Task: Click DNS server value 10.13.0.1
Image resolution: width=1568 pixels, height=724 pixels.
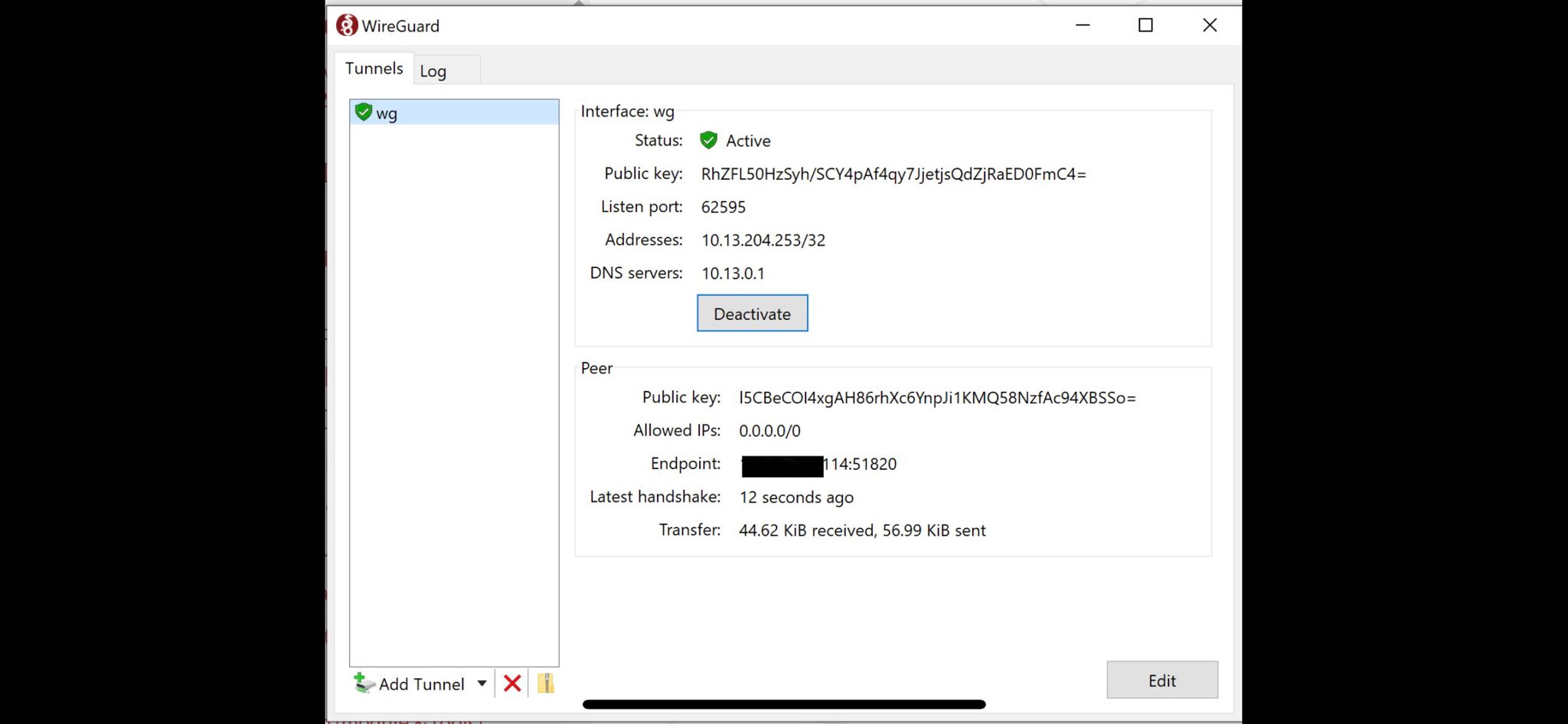Action: pos(733,273)
